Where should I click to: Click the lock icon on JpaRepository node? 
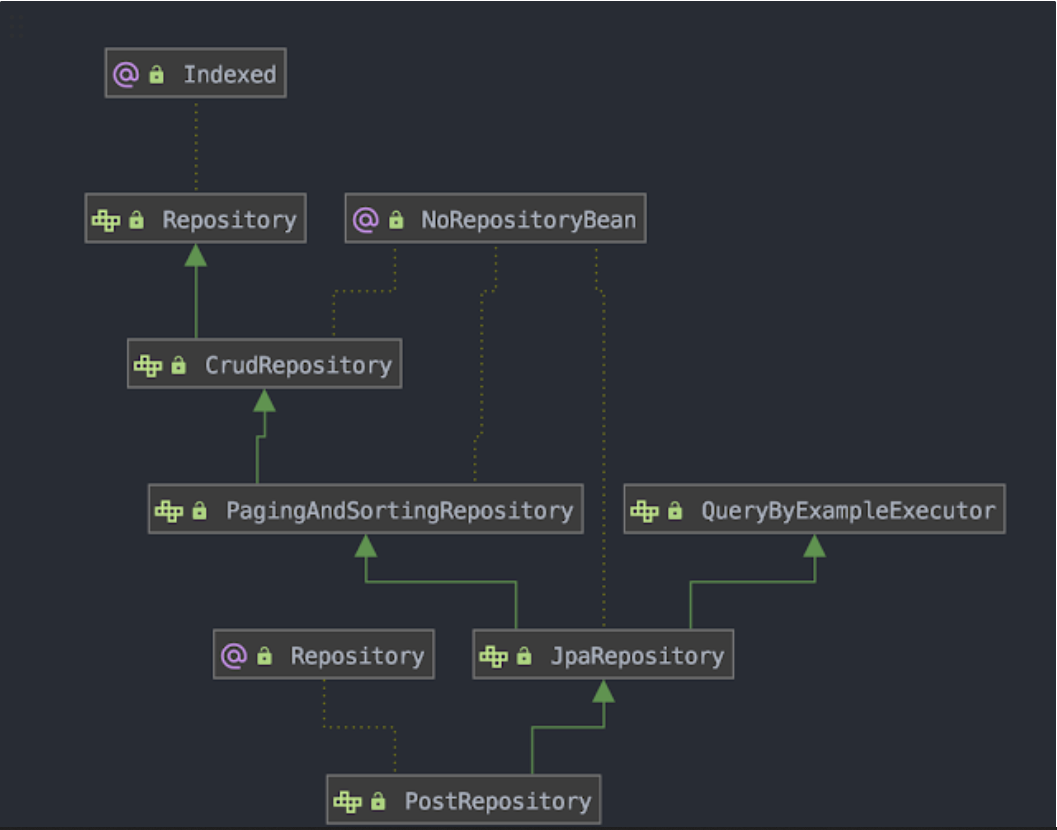[524, 655]
